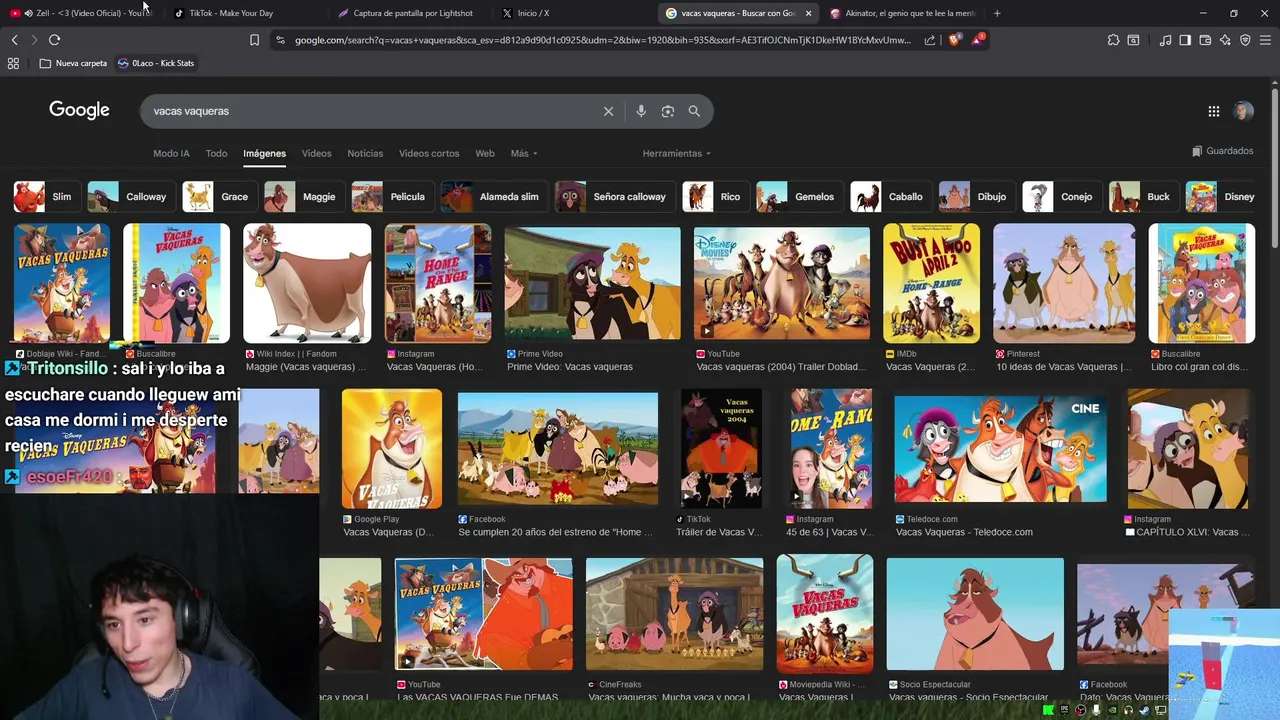Open the Google account avatar
Viewport: 1280px width, 720px height.
pyautogui.click(x=1243, y=111)
